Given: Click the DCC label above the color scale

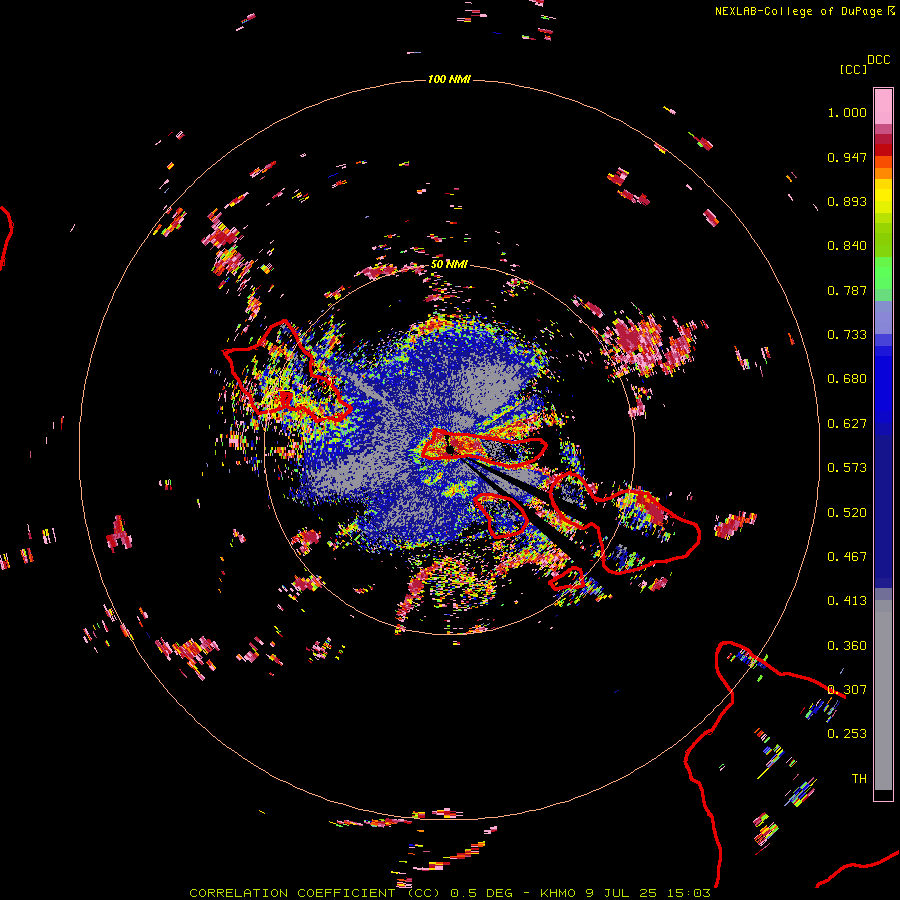Looking at the screenshot, I should (x=878, y=60).
